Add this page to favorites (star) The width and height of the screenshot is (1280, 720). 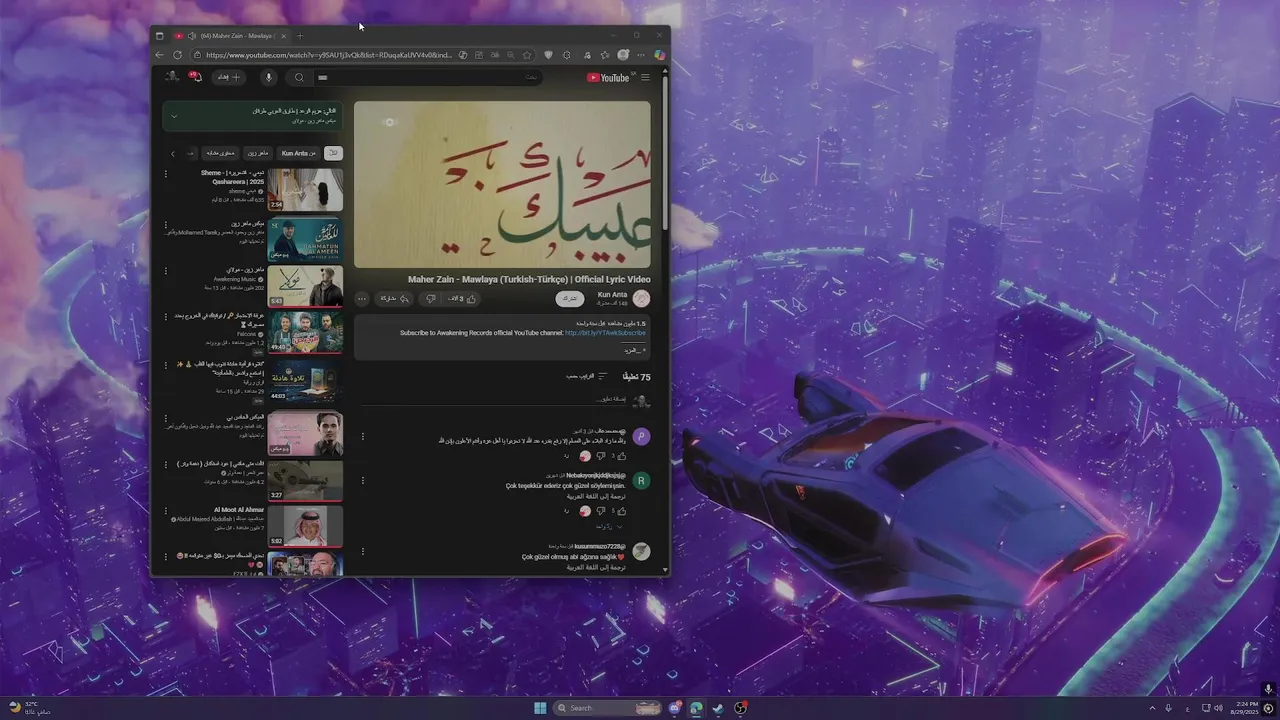(527, 55)
